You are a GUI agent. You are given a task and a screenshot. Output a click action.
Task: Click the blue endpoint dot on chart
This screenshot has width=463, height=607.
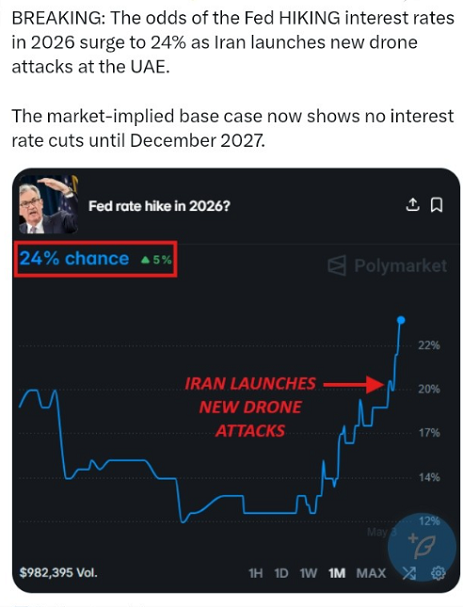coord(401,320)
